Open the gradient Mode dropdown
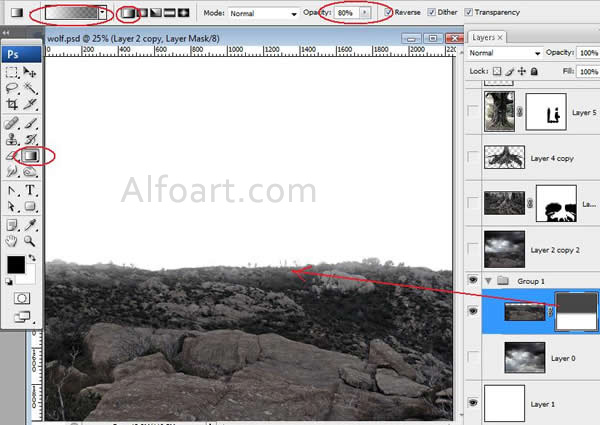 [294, 14]
